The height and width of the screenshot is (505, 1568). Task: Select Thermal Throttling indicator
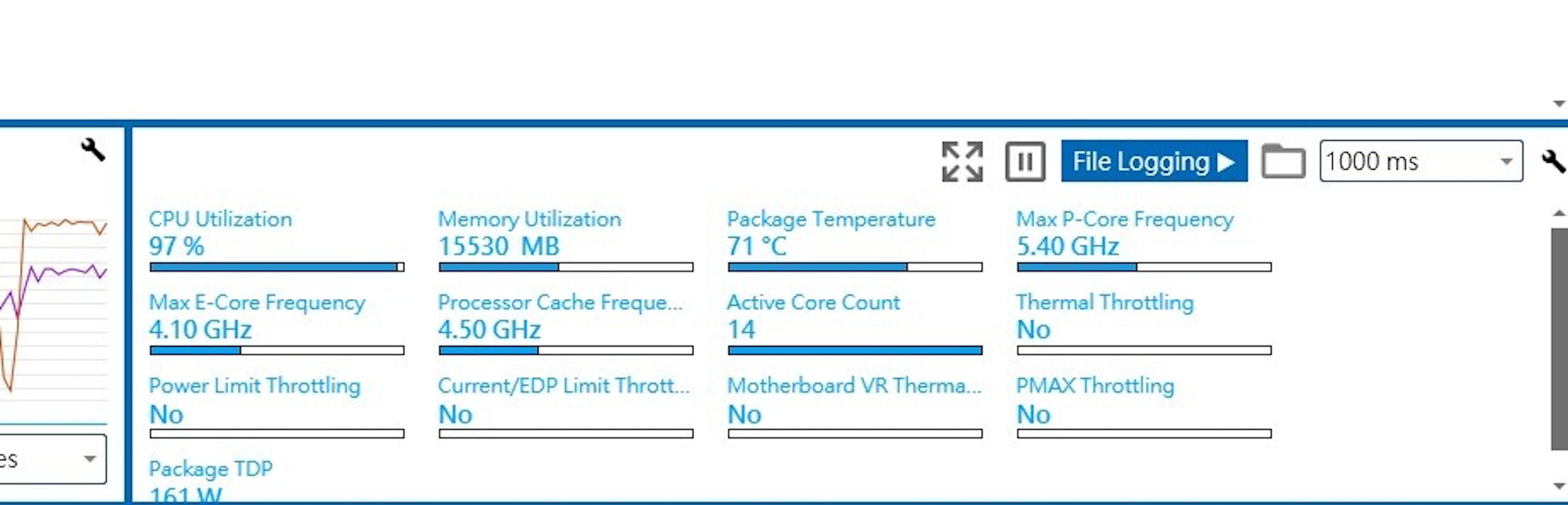click(x=1144, y=323)
